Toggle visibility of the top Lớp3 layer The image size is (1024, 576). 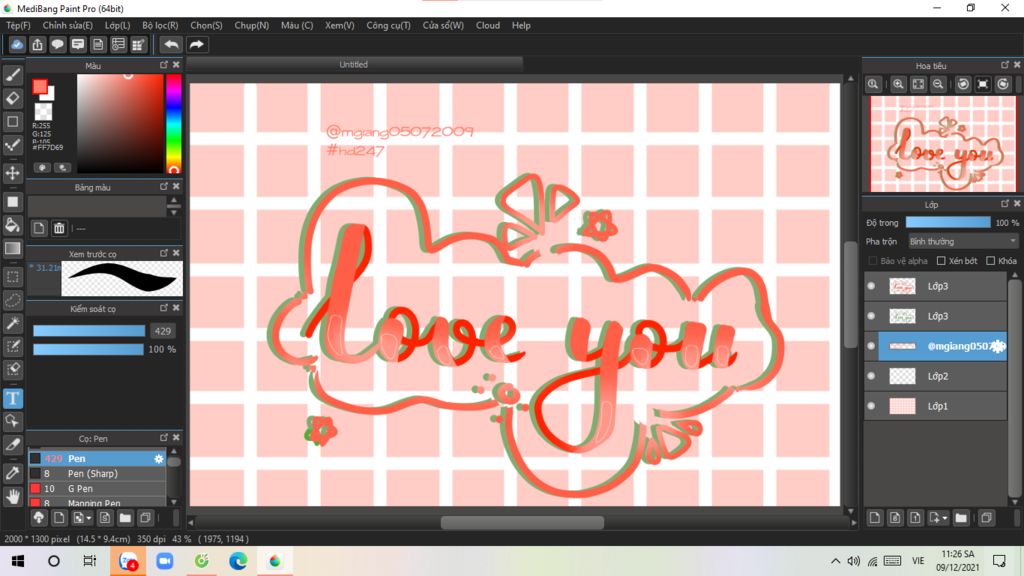click(x=871, y=286)
